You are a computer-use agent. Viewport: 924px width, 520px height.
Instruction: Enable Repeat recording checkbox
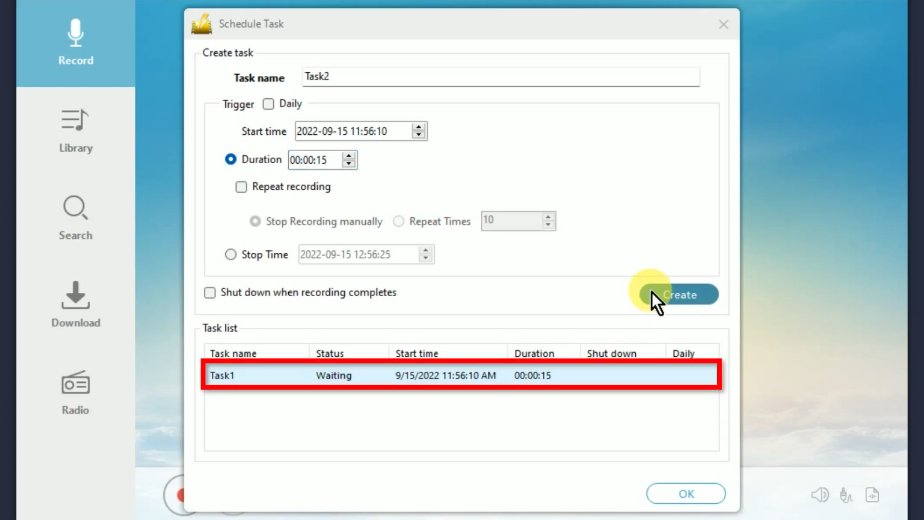(241, 187)
